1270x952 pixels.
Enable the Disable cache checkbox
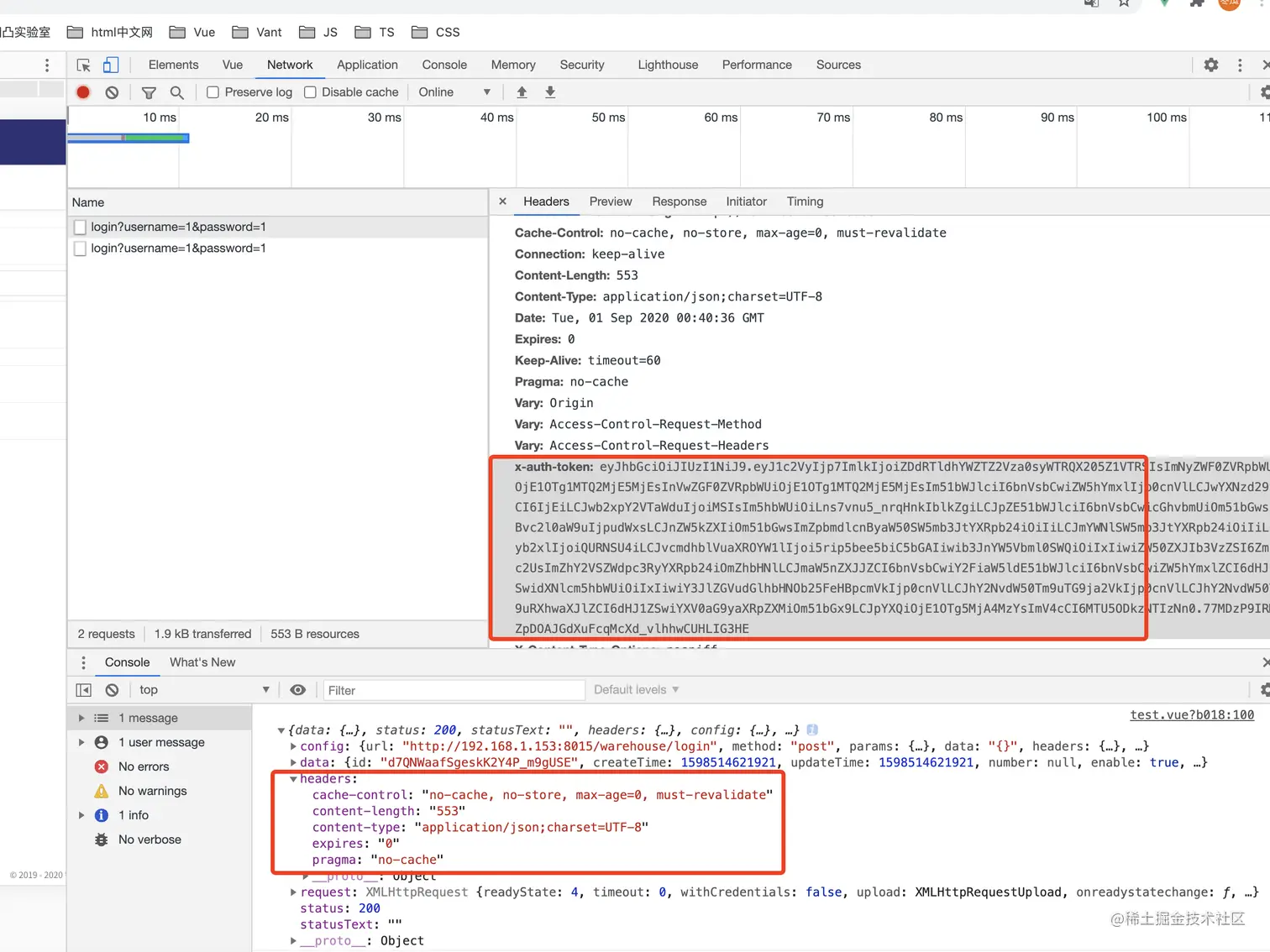coord(310,92)
